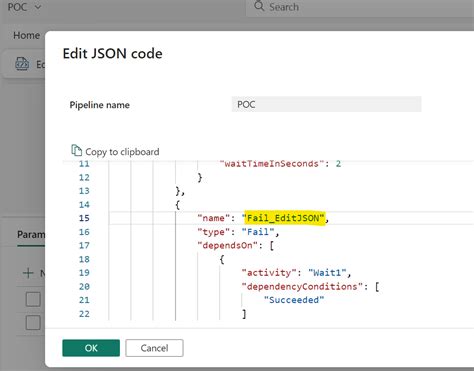The width and height of the screenshot is (474, 371).
Task: Open the Home tab behind the dialog
Action: tap(26, 35)
